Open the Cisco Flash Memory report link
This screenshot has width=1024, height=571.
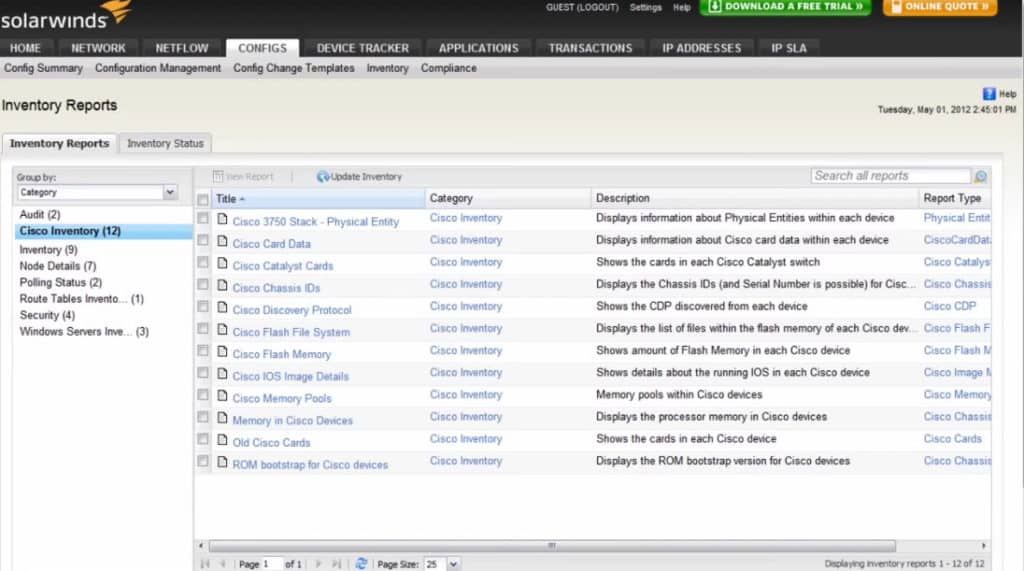(x=281, y=354)
